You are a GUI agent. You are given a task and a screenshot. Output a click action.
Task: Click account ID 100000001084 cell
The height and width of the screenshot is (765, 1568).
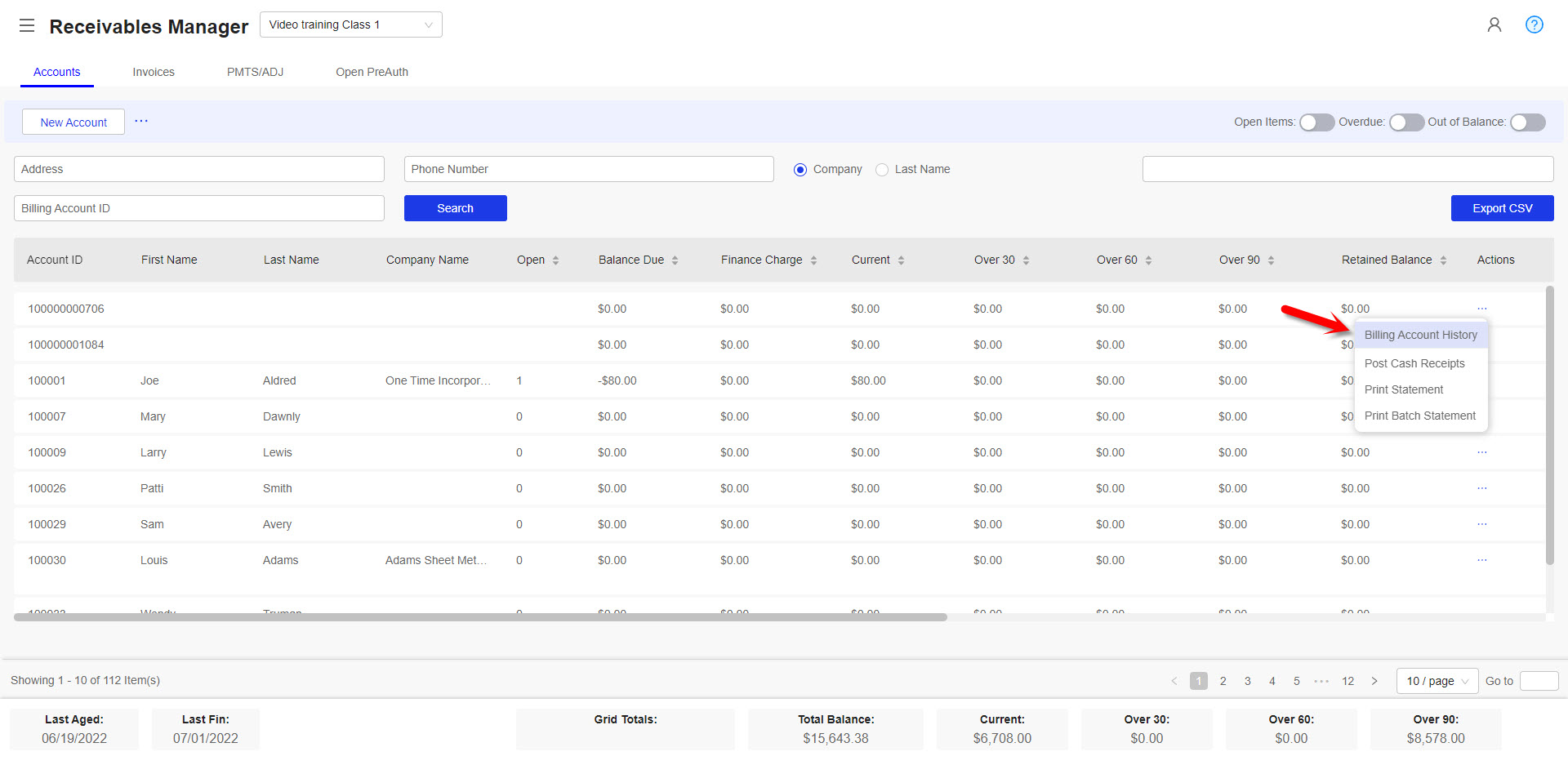tap(66, 345)
